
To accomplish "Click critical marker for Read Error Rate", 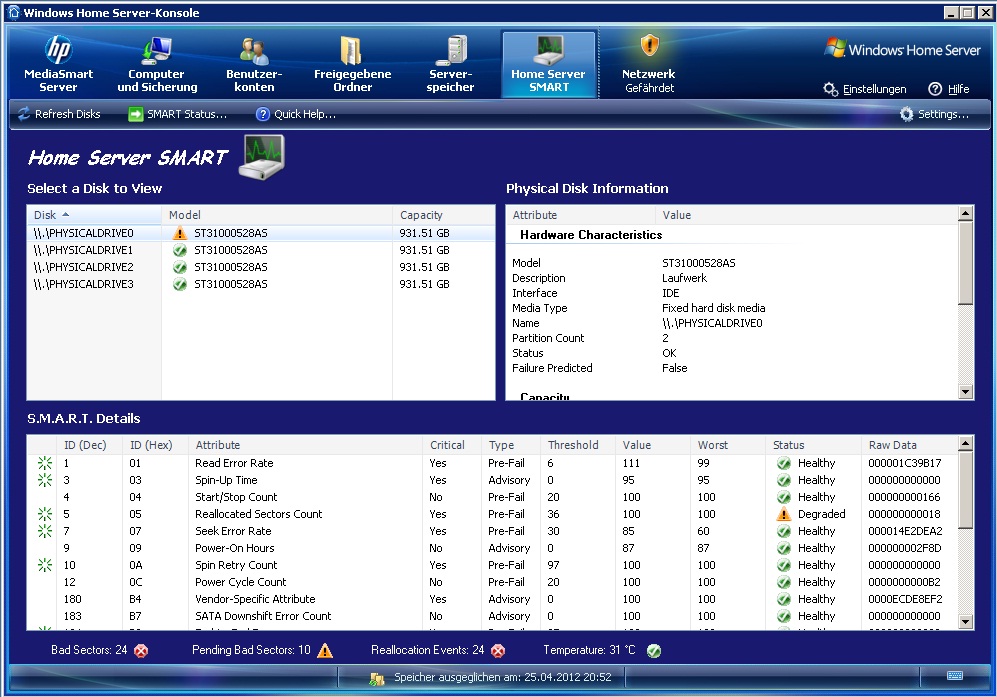I will (x=45, y=463).
